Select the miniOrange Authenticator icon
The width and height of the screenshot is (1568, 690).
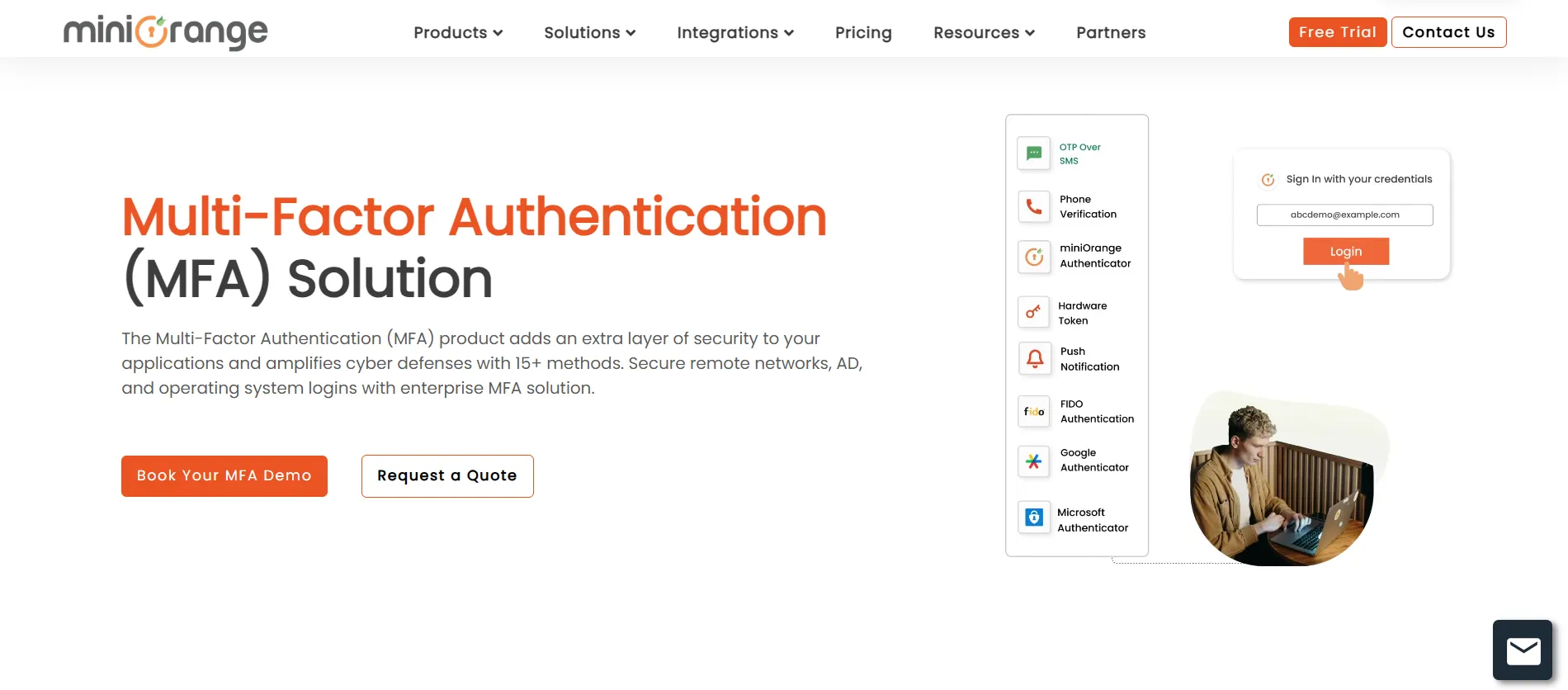click(x=1033, y=257)
